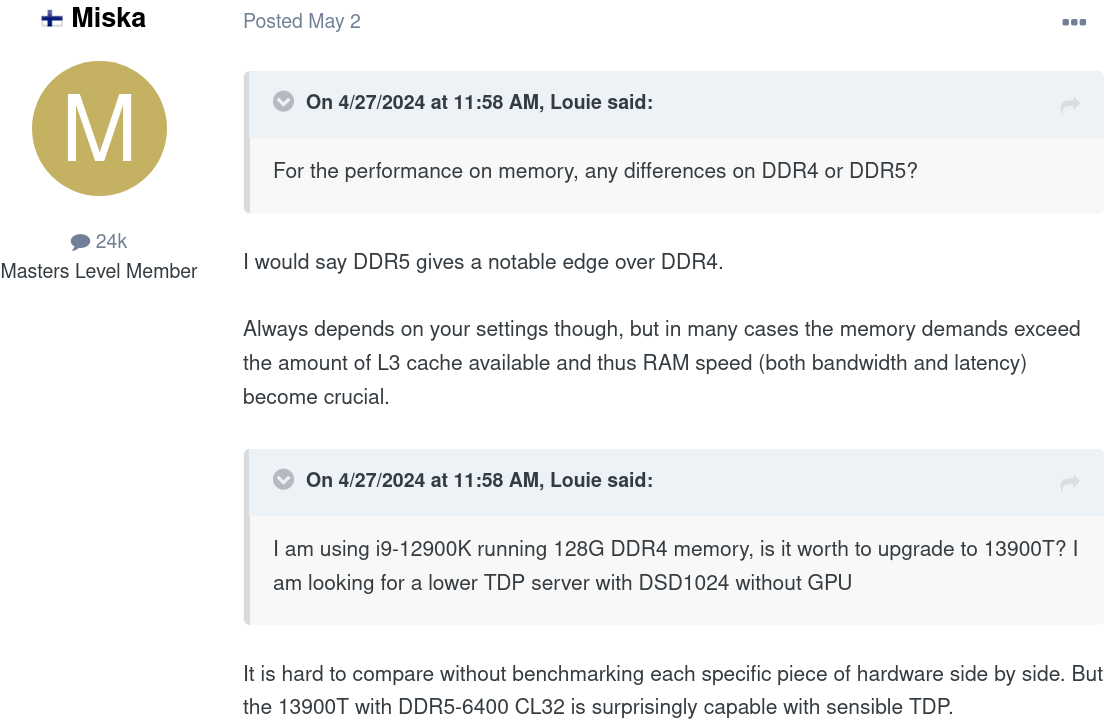The image size is (1114, 726).
Task: Click the L3 cache explanation paragraph
Action: tap(662, 363)
